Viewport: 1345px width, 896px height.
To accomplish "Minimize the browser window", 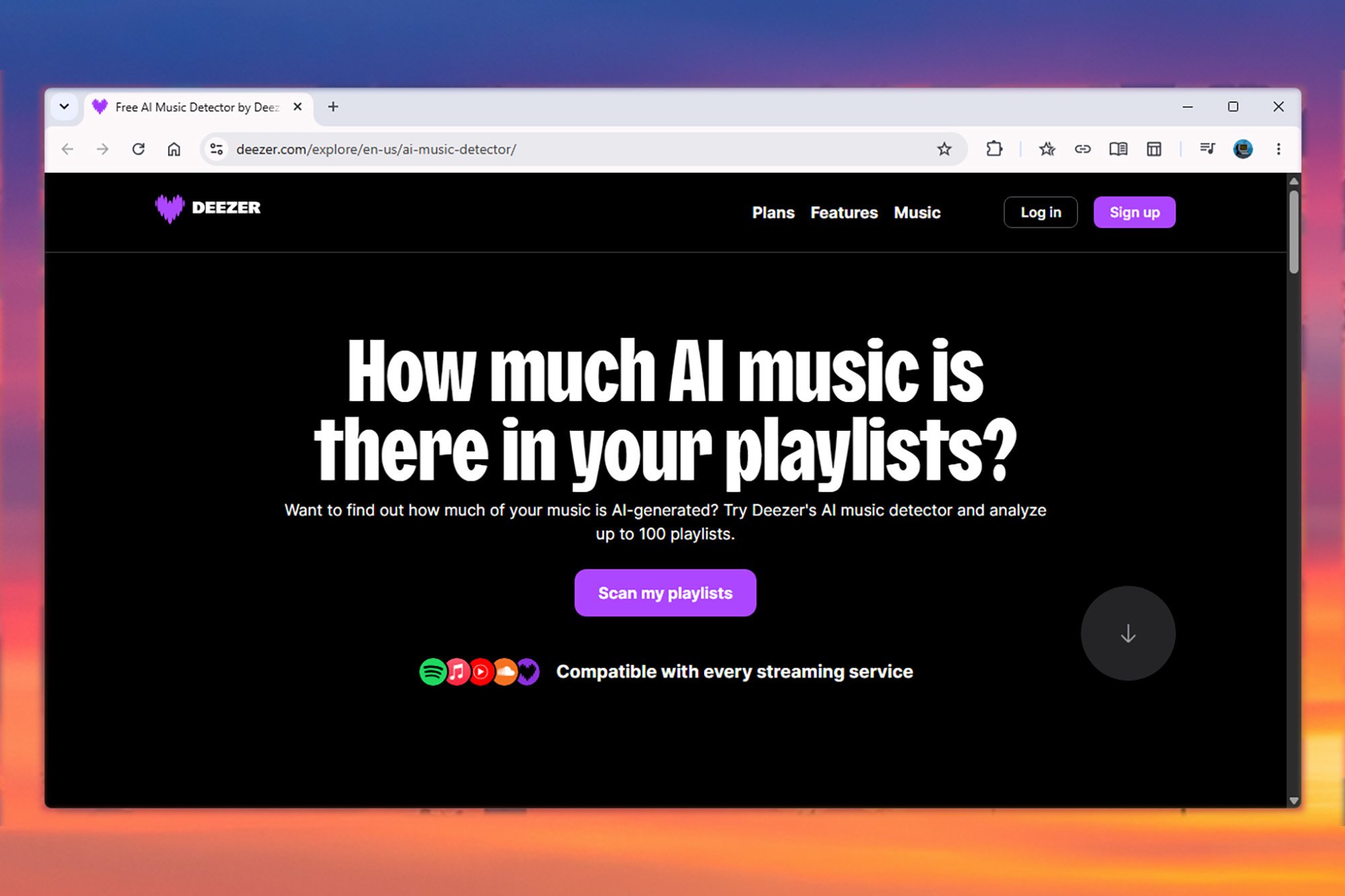I will tap(1188, 107).
